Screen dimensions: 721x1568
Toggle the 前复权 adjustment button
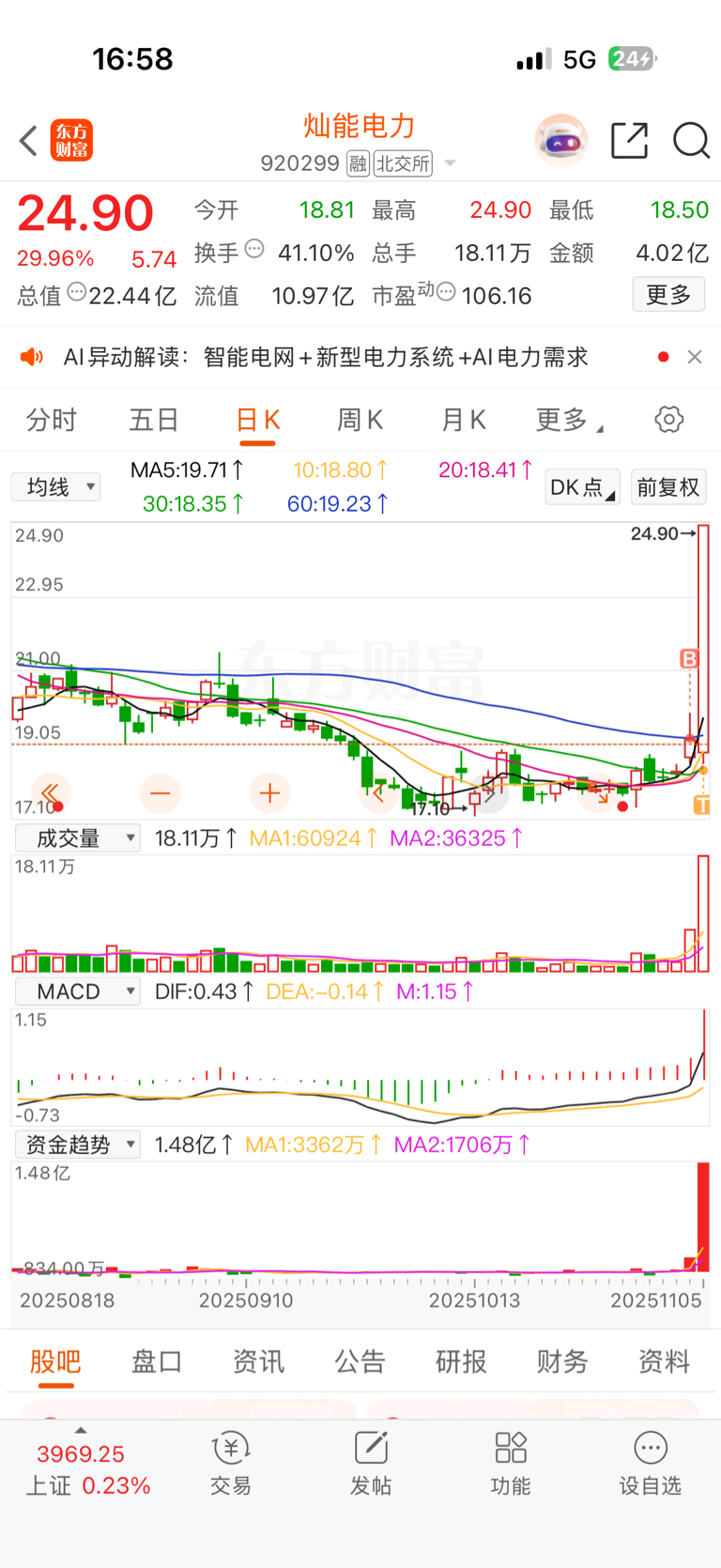(x=668, y=487)
